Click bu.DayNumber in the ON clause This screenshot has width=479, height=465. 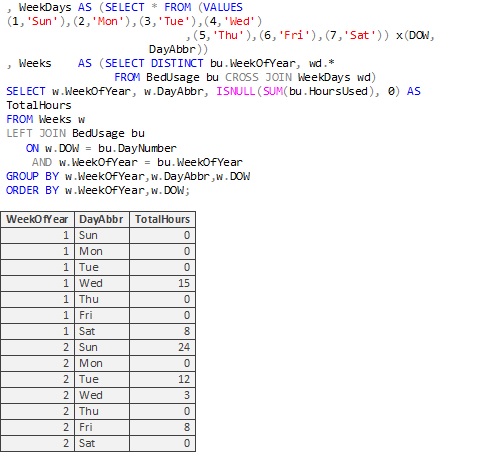coord(137,148)
